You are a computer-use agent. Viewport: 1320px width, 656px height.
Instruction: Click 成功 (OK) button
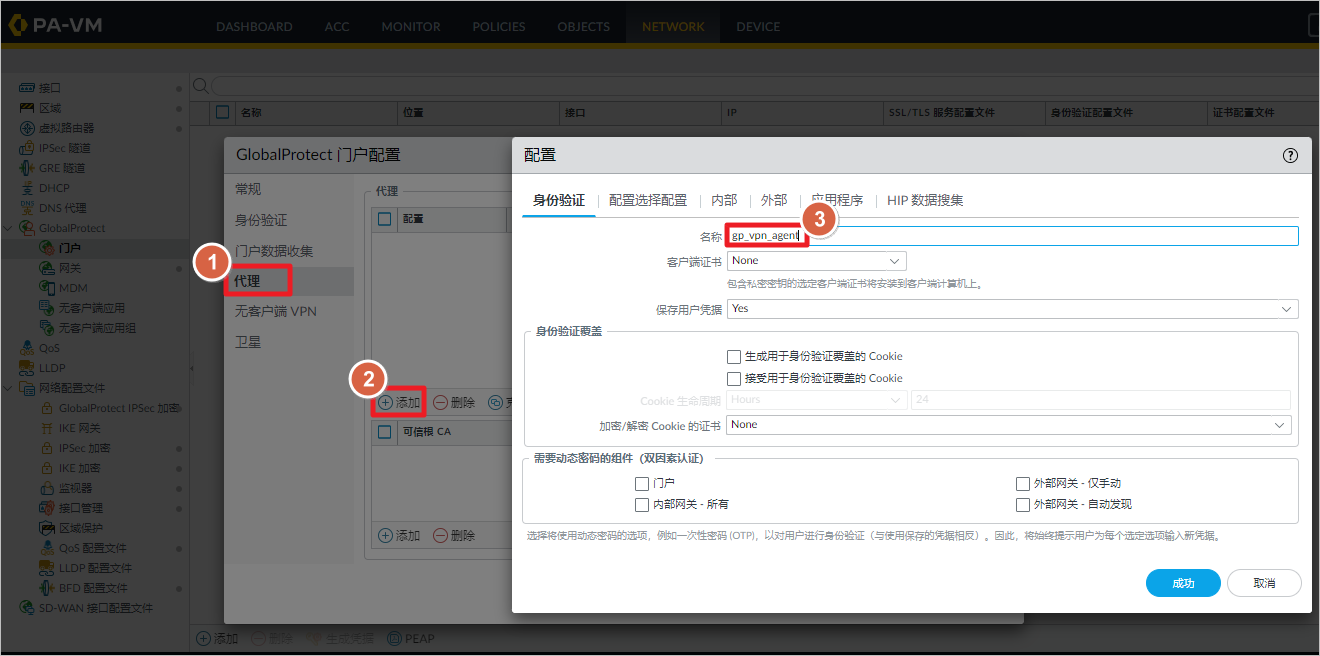[x=1183, y=583]
